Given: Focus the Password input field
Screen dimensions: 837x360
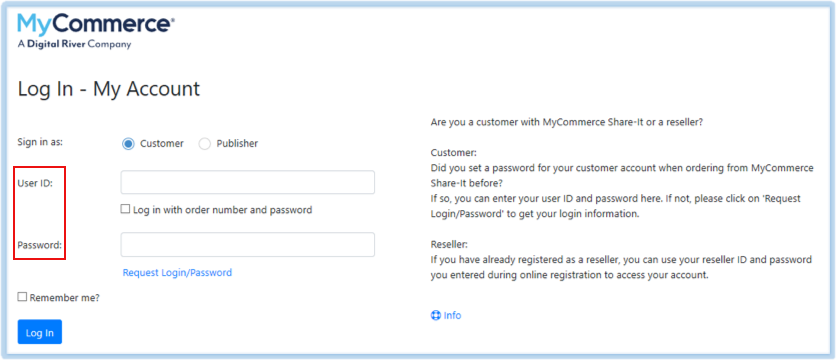Looking at the screenshot, I should [248, 245].
